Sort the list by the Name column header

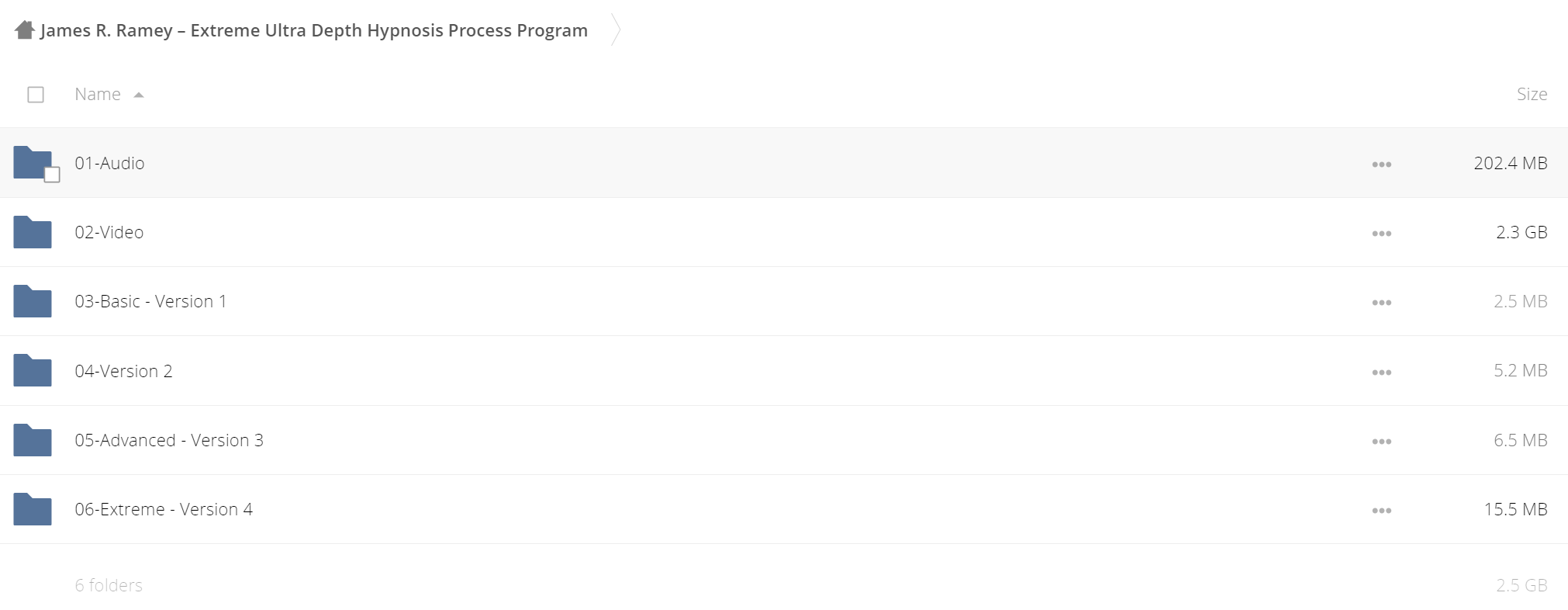(x=98, y=94)
